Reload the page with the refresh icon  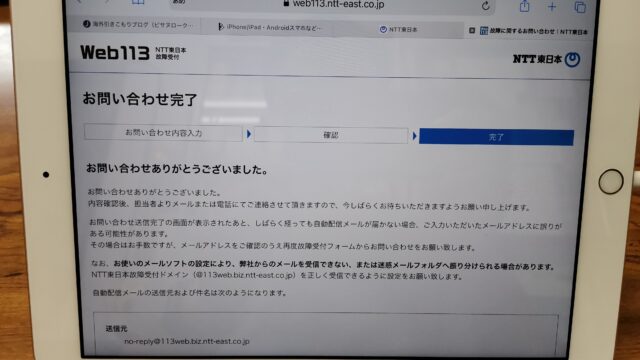485,6
